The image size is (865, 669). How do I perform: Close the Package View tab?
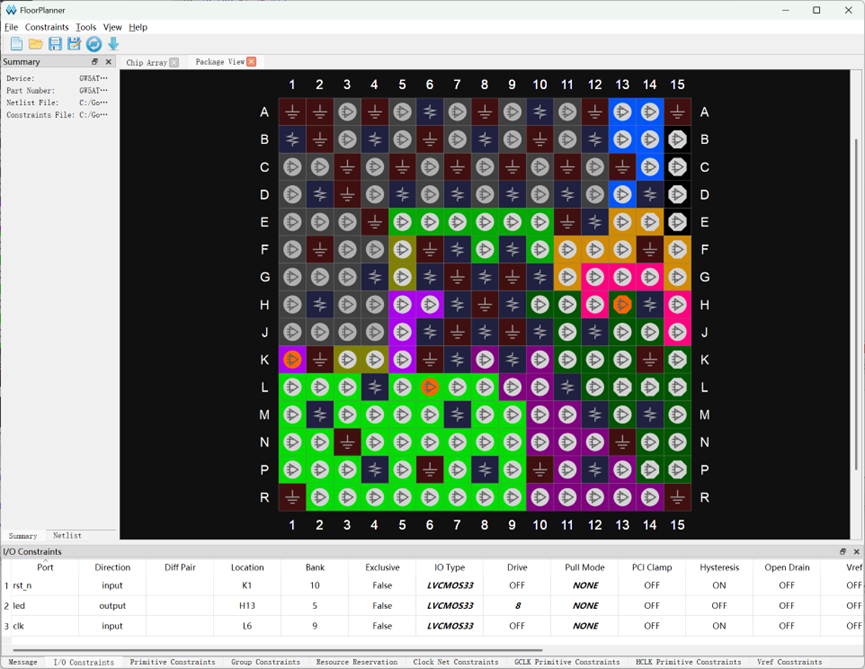tap(252, 62)
